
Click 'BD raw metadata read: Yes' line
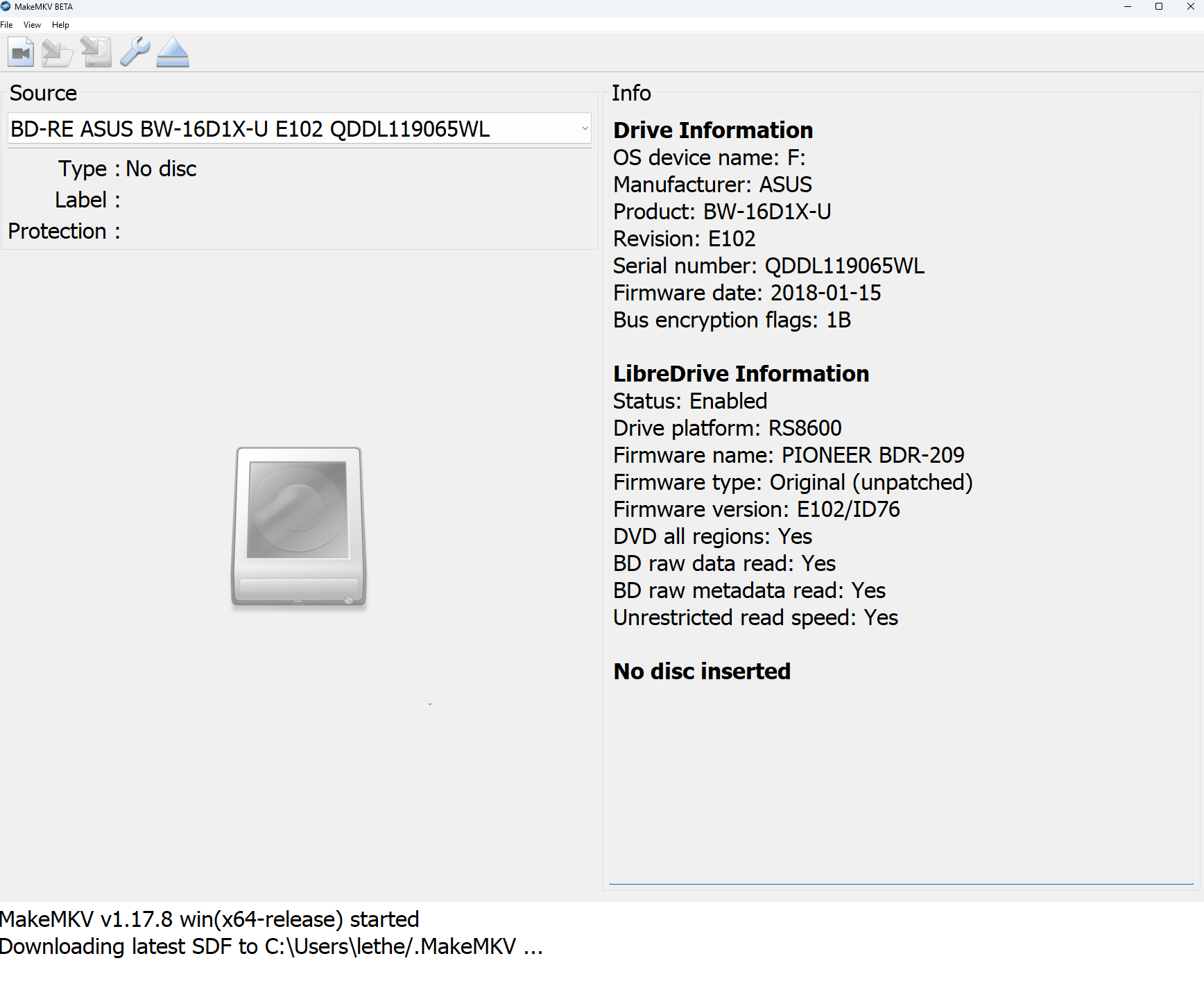point(749,590)
